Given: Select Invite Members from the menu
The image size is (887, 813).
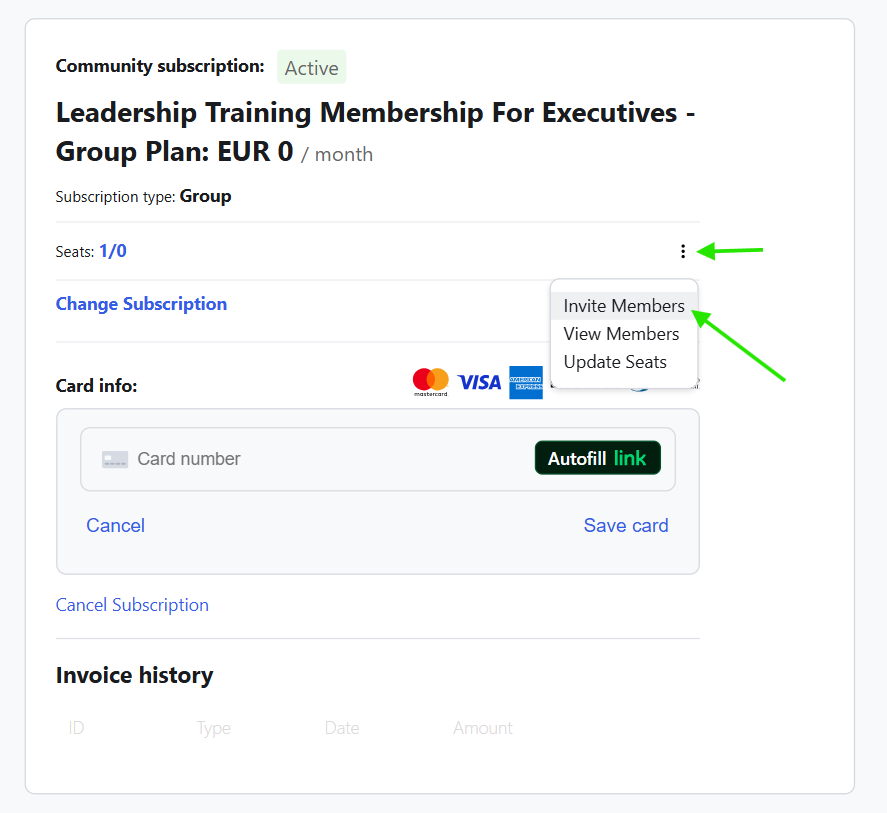Looking at the screenshot, I should coord(624,306).
